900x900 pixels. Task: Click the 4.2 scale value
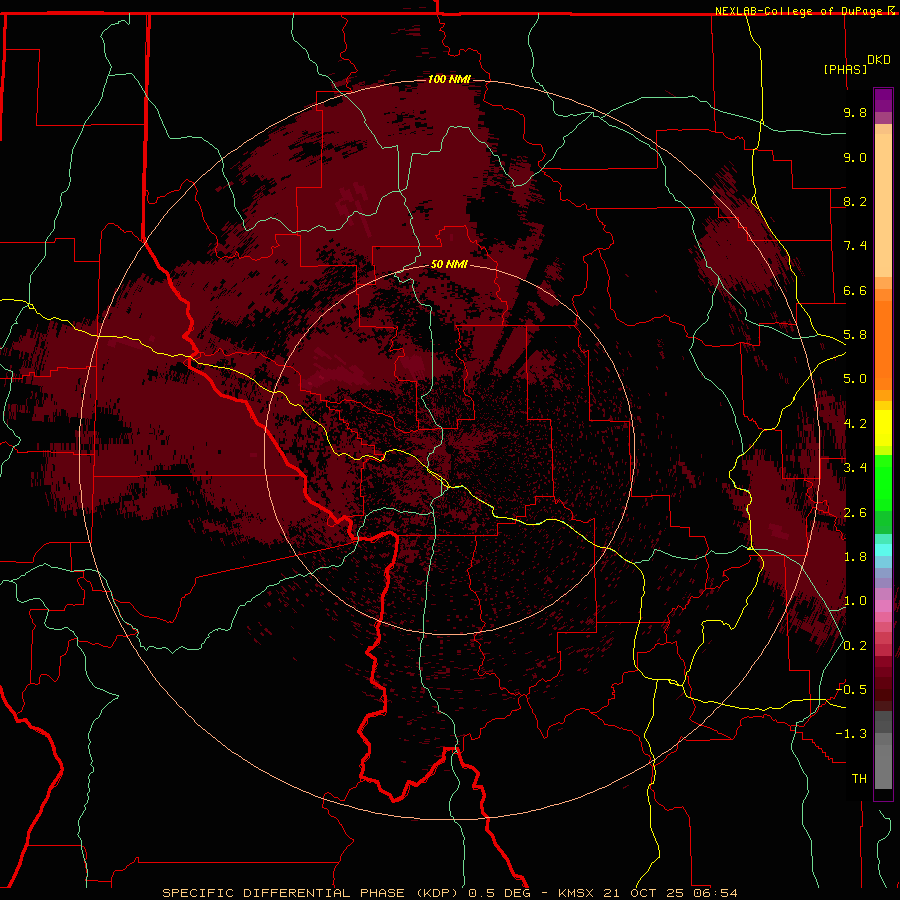[x=855, y=424]
